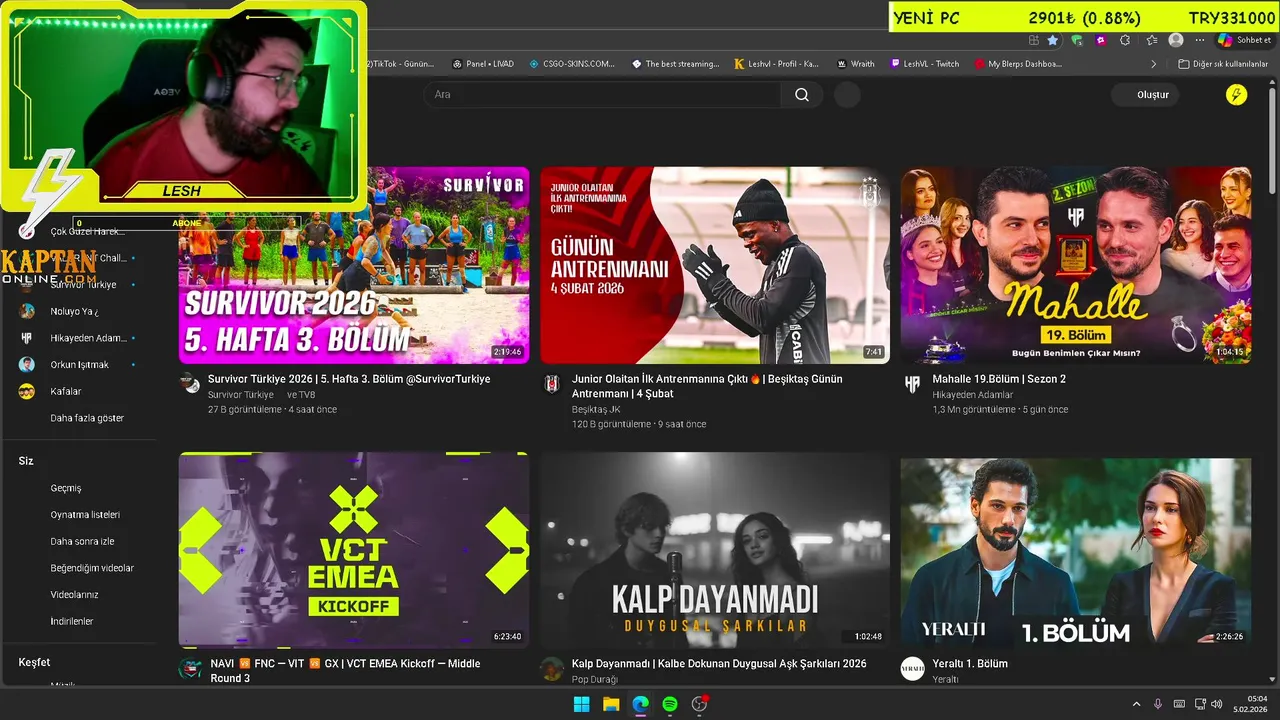Image resolution: width=1280 pixels, height=720 pixels.
Task: Show hidden system tray icons chevron
Action: tap(1136, 704)
